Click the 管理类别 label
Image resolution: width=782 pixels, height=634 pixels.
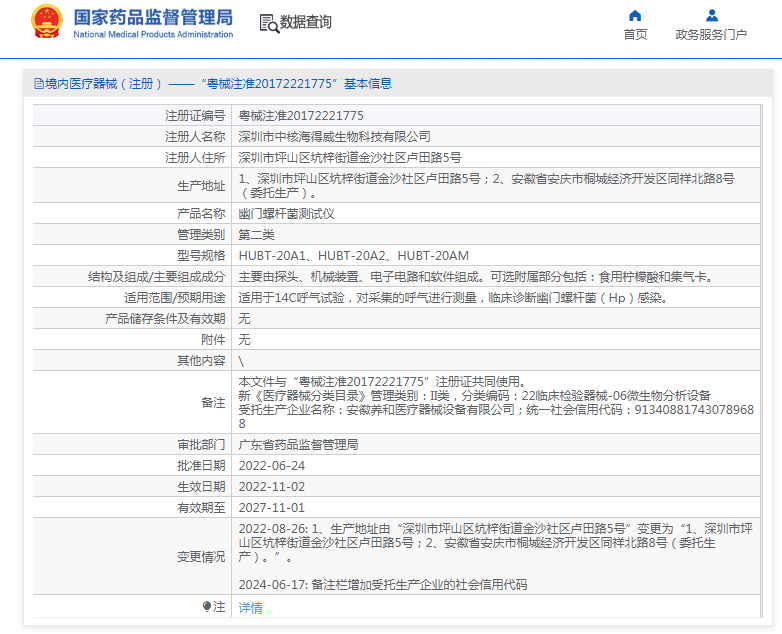[x=201, y=234]
